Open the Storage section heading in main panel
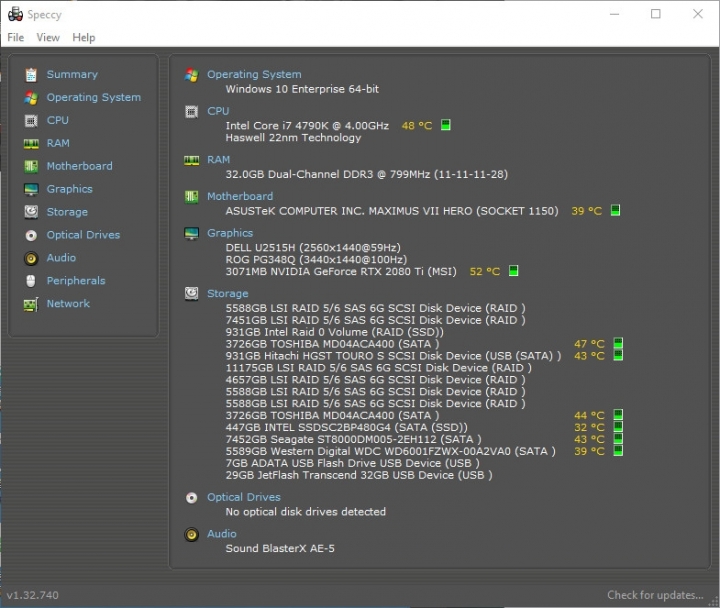 pyautogui.click(x=227, y=293)
